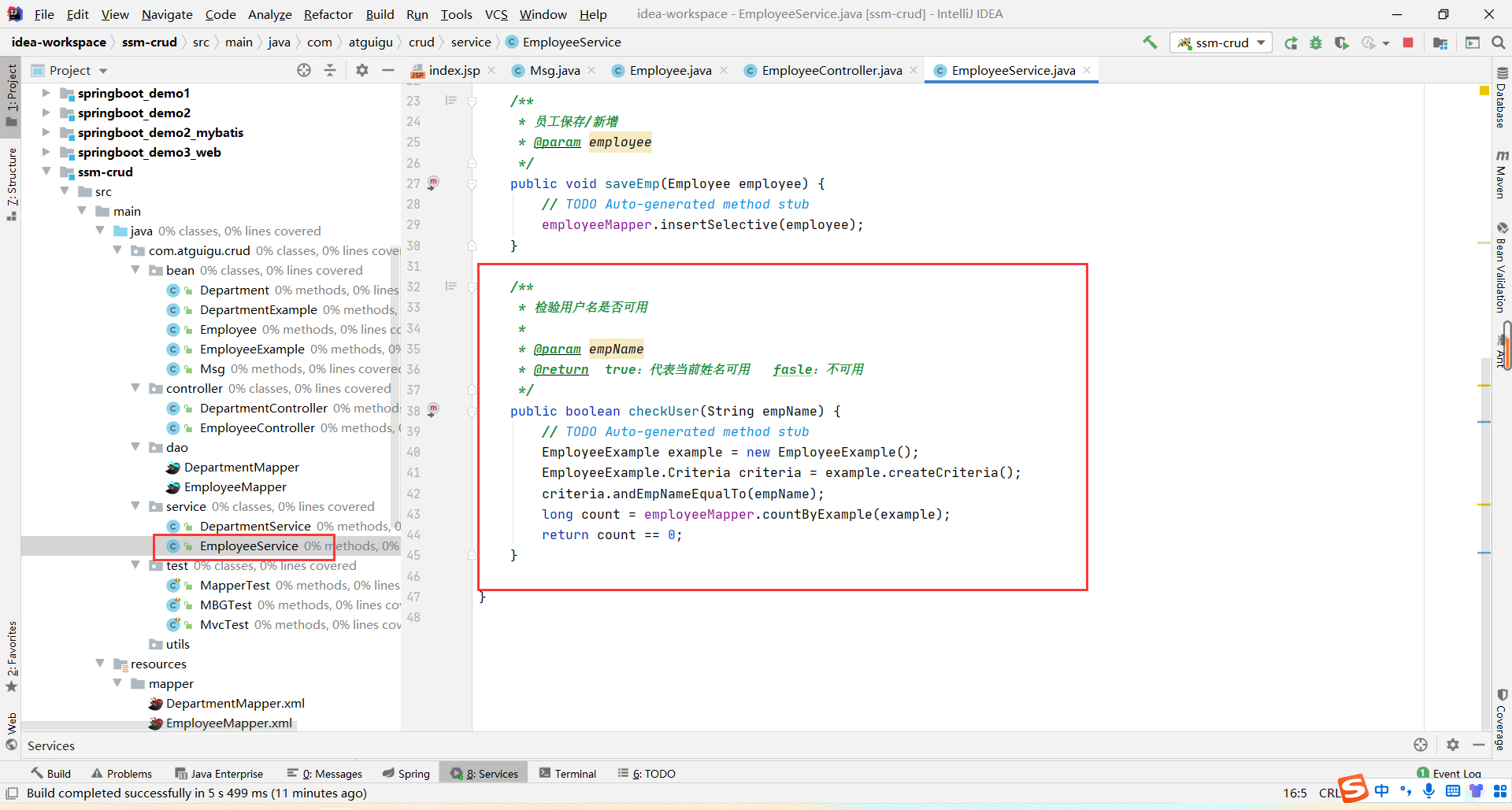The width and height of the screenshot is (1512, 810).
Task: Open the Spring tool window button
Action: [x=406, y=774]
